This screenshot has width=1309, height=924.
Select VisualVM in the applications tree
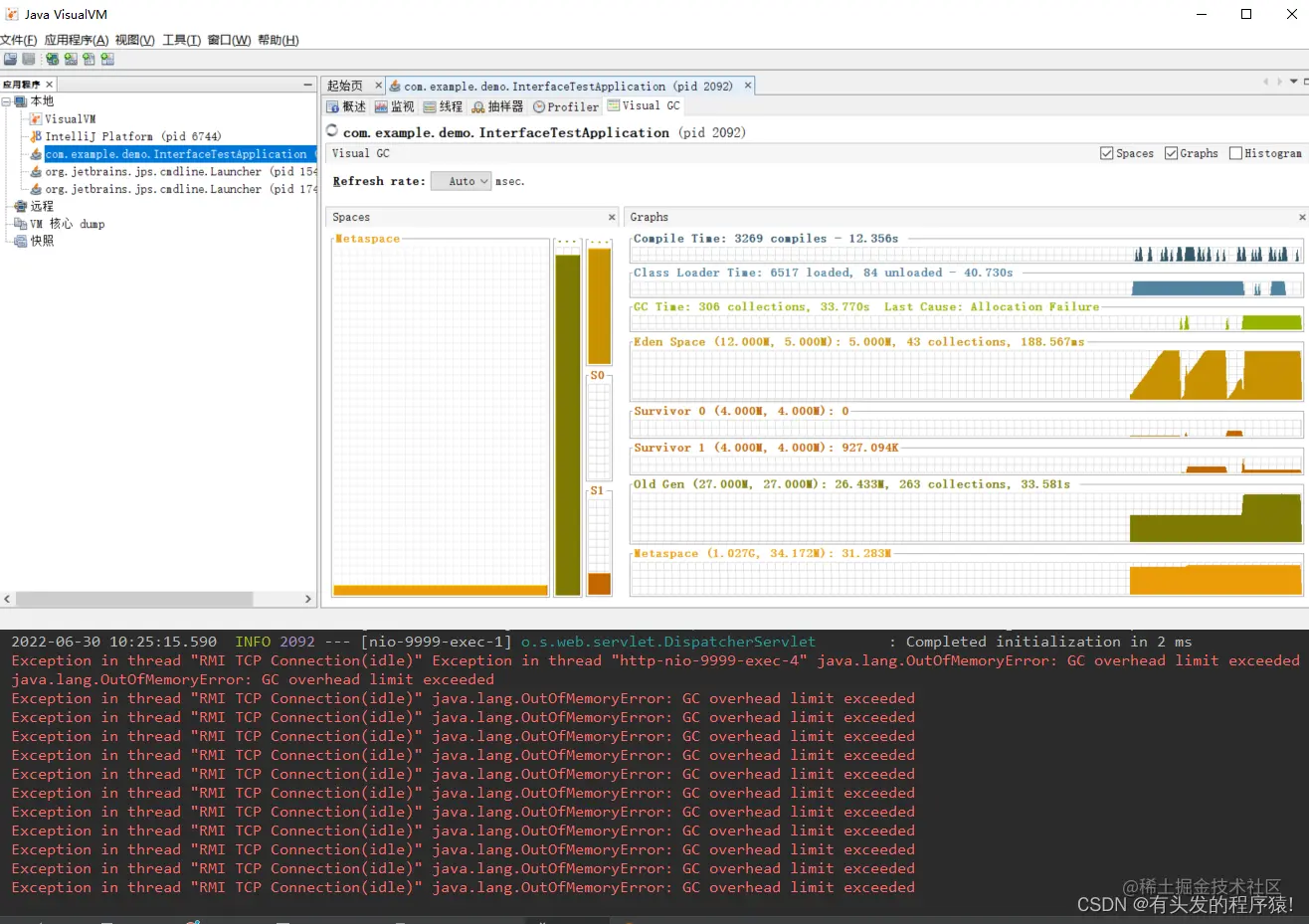click(x=70, y=118)
